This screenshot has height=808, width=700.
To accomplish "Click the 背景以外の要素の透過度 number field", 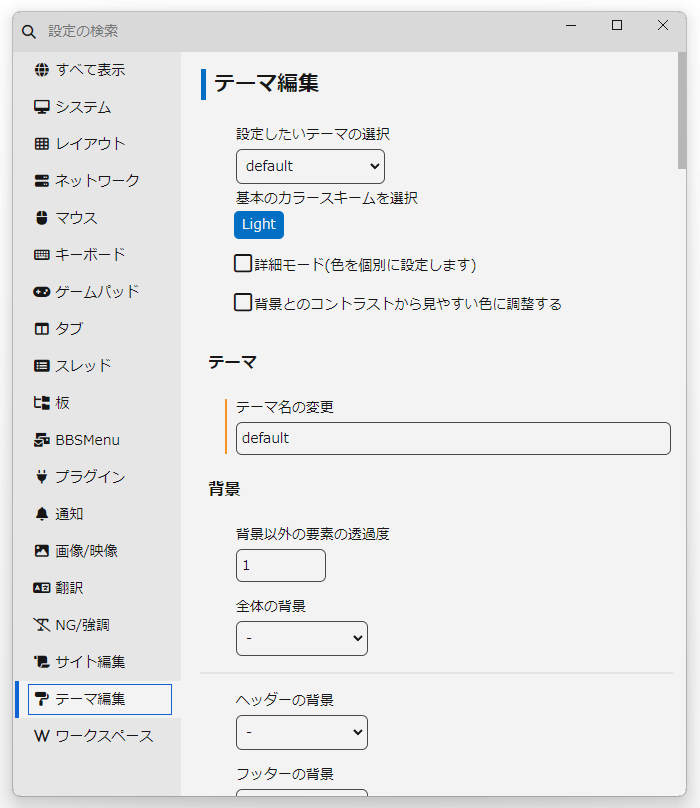I will point(281,565).
